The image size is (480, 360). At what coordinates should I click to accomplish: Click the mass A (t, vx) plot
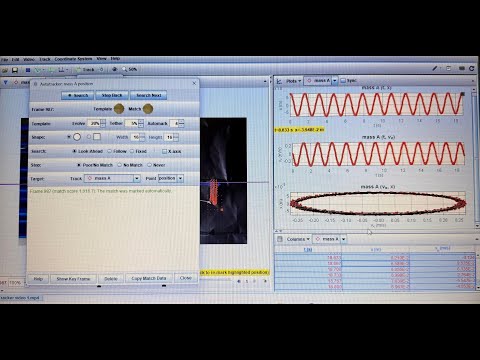click(378, 154)
